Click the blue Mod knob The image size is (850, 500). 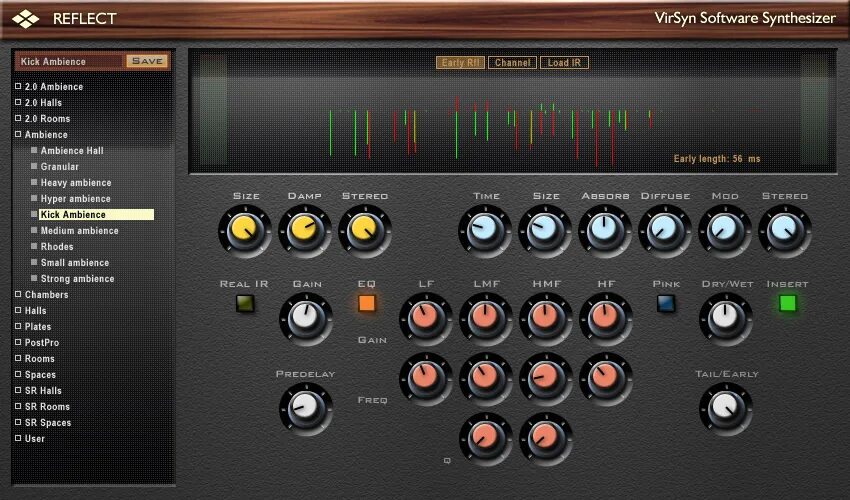(725, 230)
